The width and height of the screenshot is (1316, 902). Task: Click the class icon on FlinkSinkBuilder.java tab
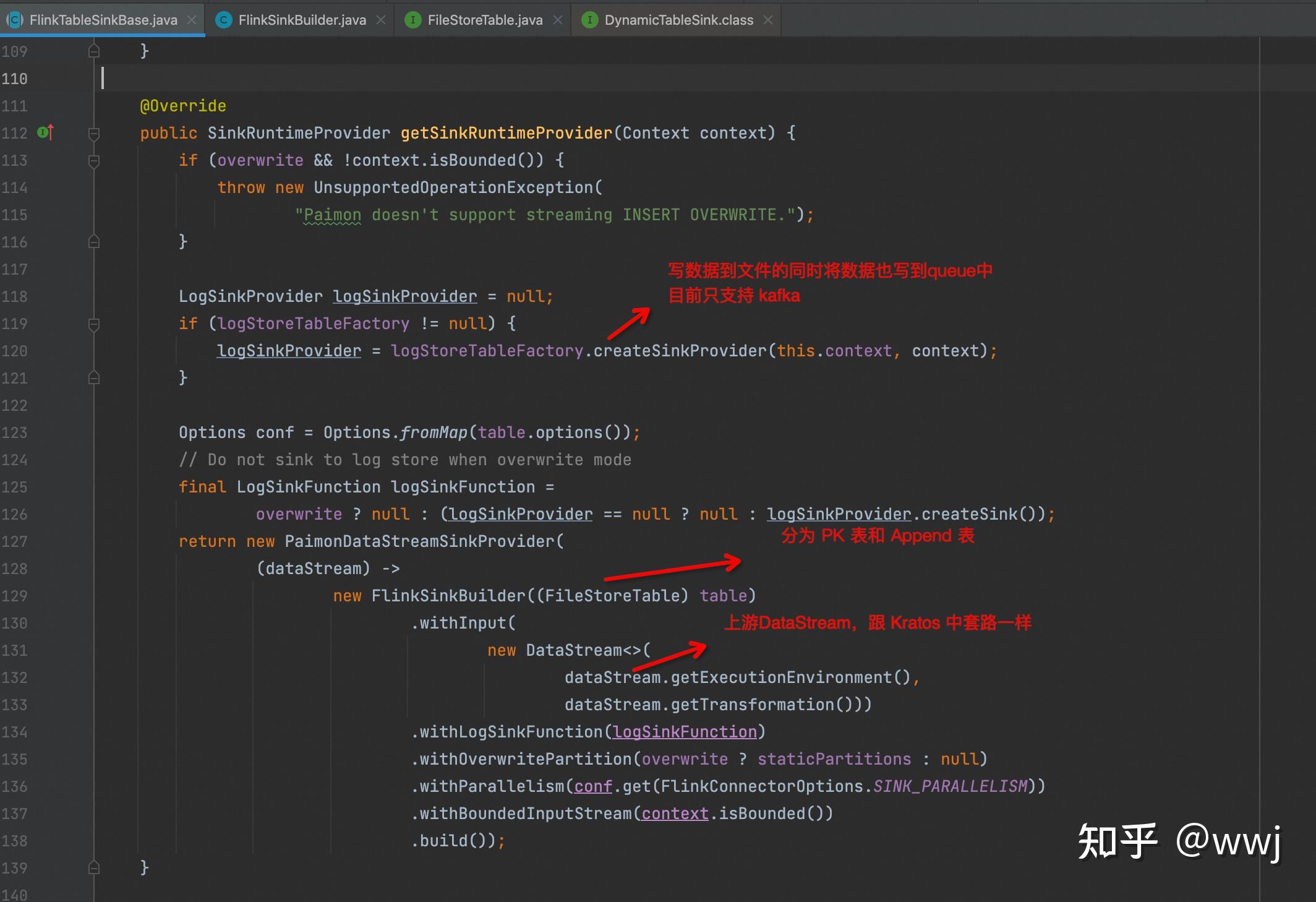pyautogui.click(x=223, y=20)
